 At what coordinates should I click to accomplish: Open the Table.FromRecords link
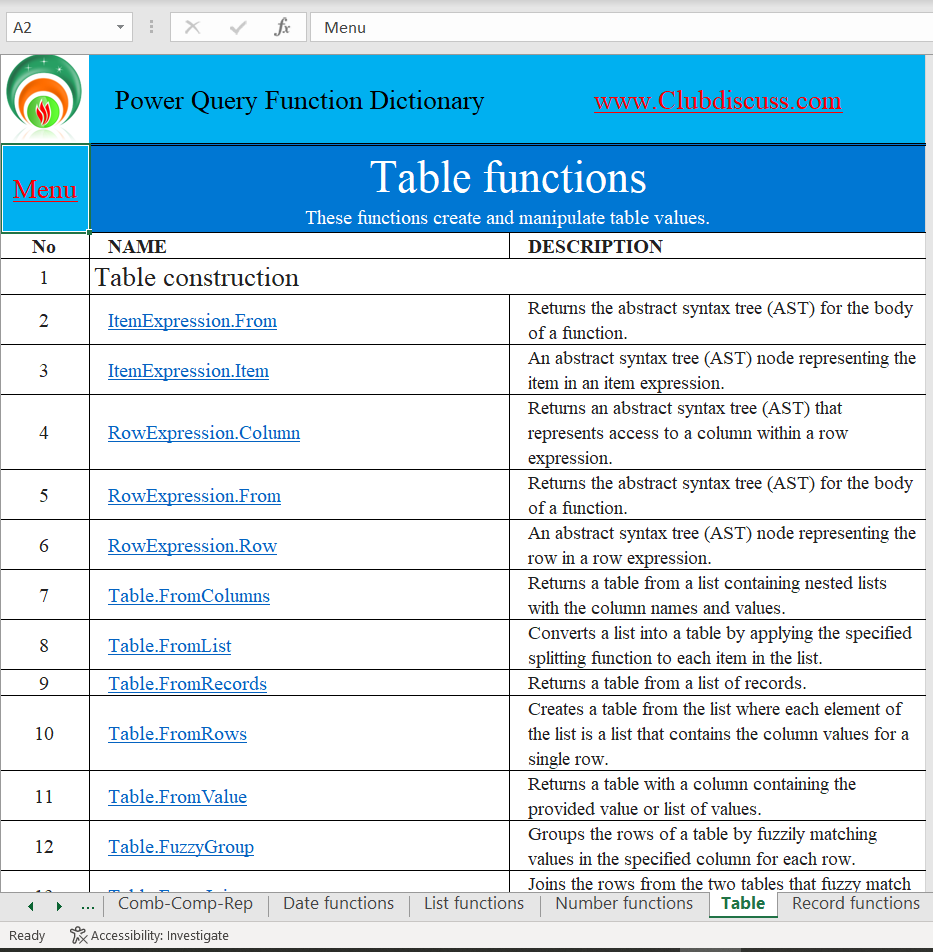point(188,684)
